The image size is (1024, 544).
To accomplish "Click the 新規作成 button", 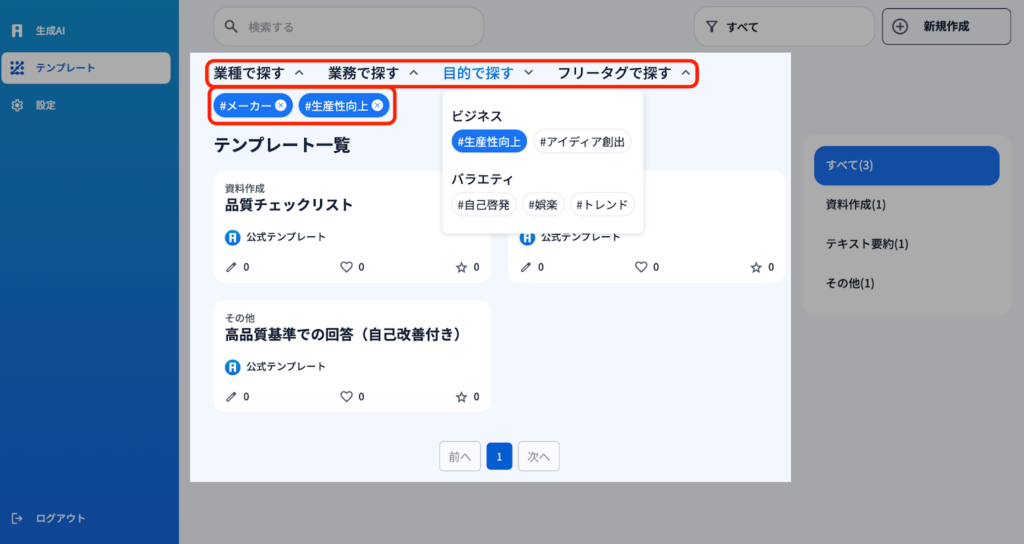I will pyautogui.click(x=946, y=27).
